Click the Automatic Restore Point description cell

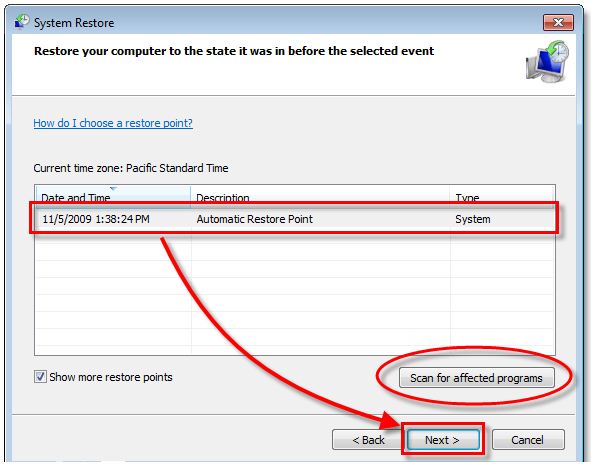[254, 219]
